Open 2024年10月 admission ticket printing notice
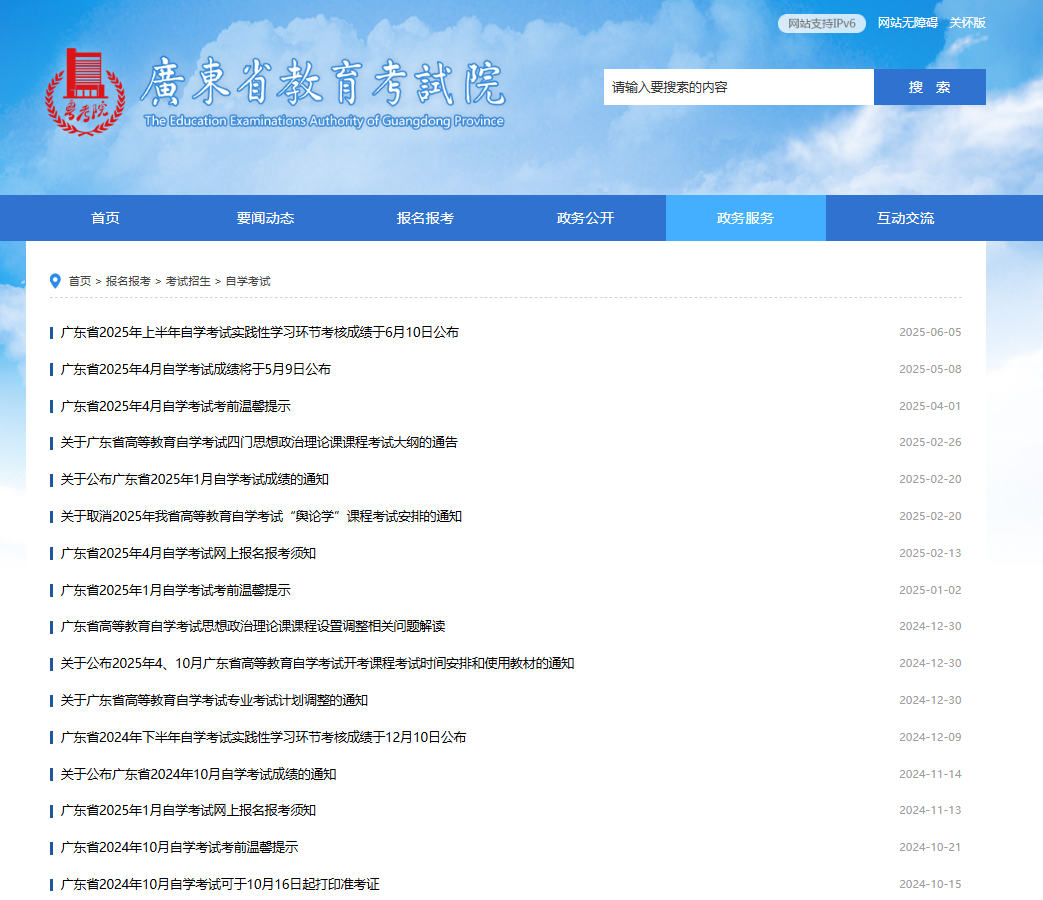1043x900 pixels. tap(220, 884)
